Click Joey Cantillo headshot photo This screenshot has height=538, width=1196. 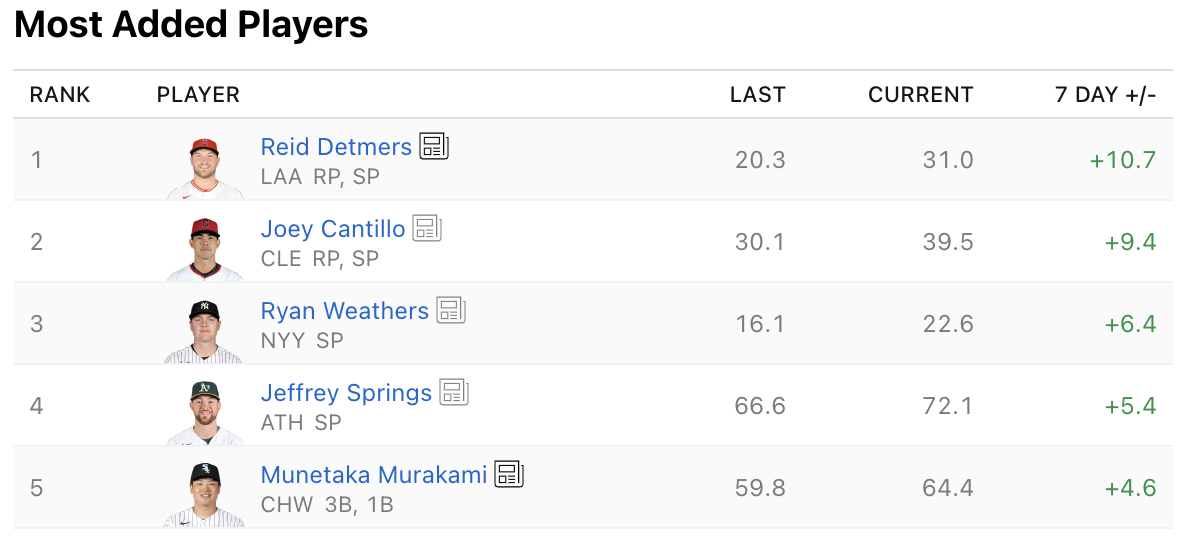(x=204, y=250)
